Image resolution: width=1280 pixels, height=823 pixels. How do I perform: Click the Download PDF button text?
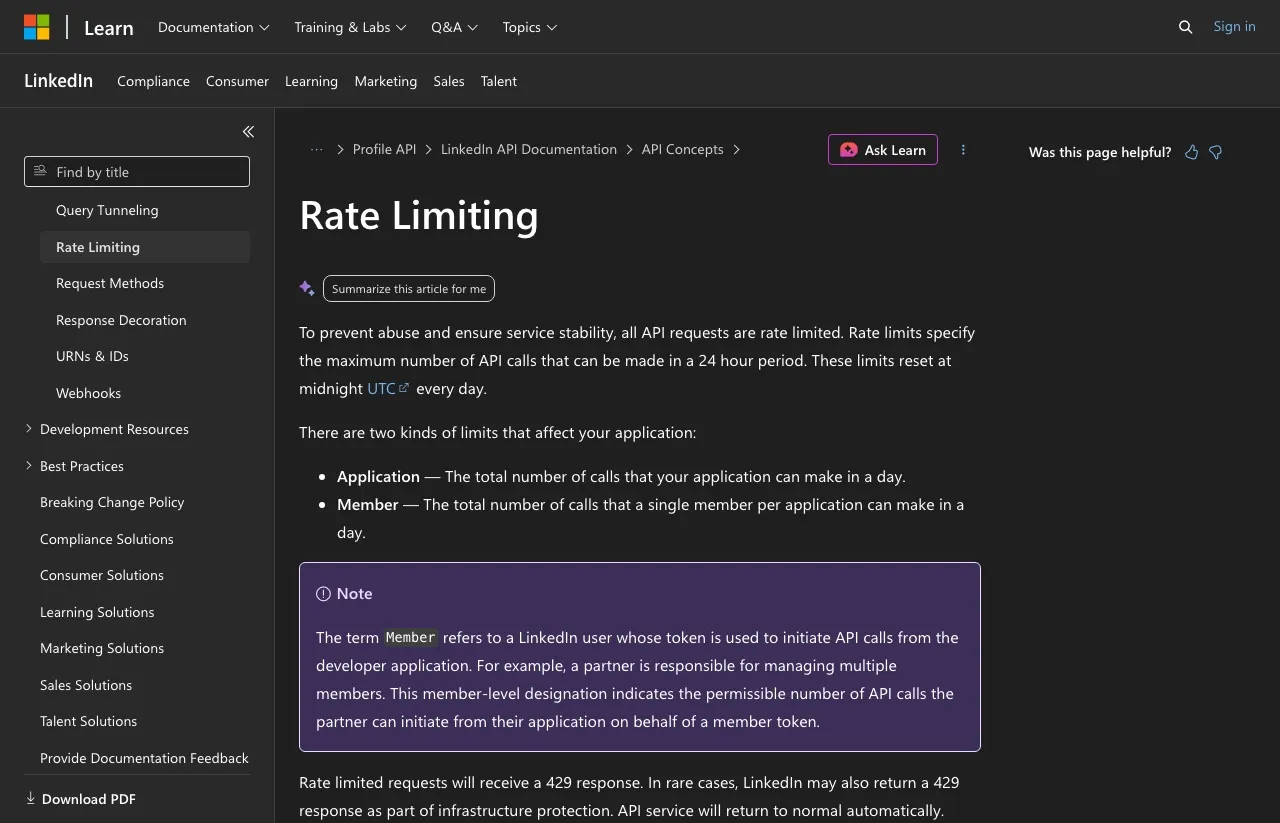coord(89,799)
